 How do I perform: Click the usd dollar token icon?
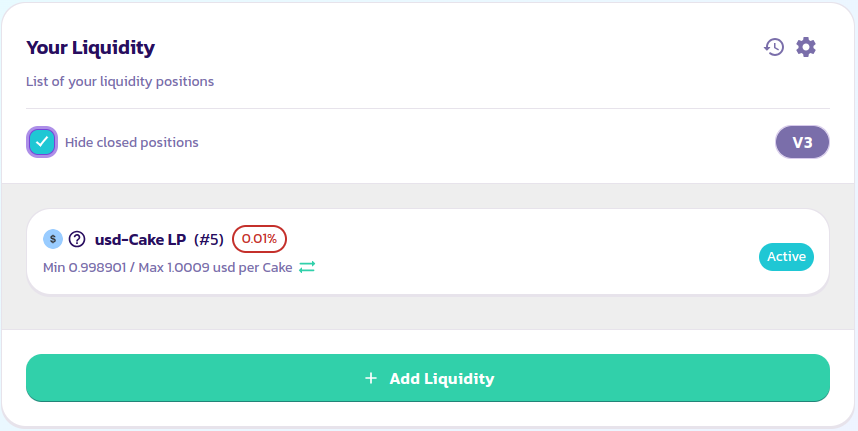click(53, 239)
